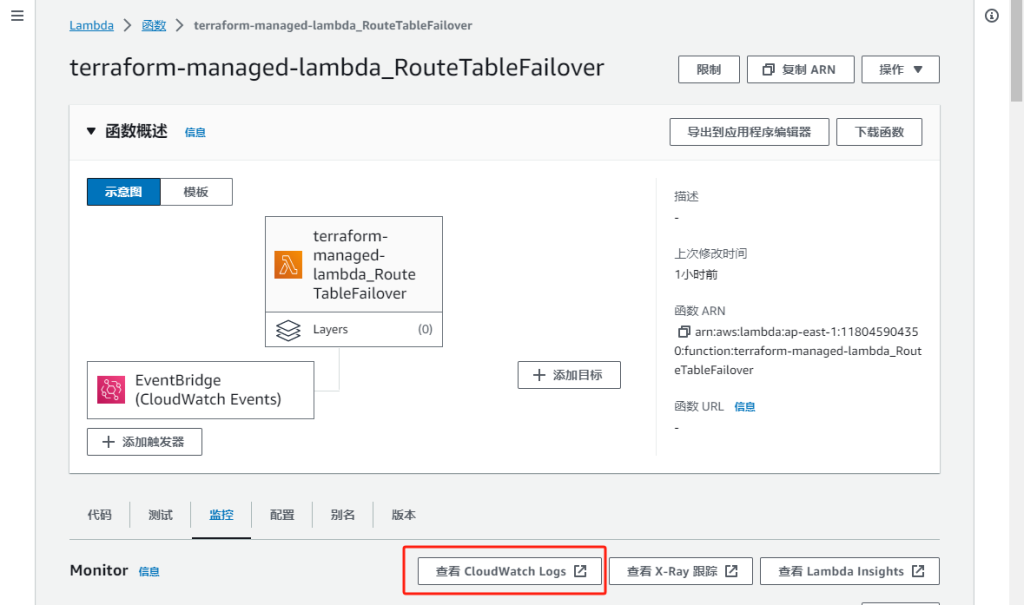Click the 添加目标 button
The width and height of the screenshot is (1024, 605).
click(x=569, y=375)
